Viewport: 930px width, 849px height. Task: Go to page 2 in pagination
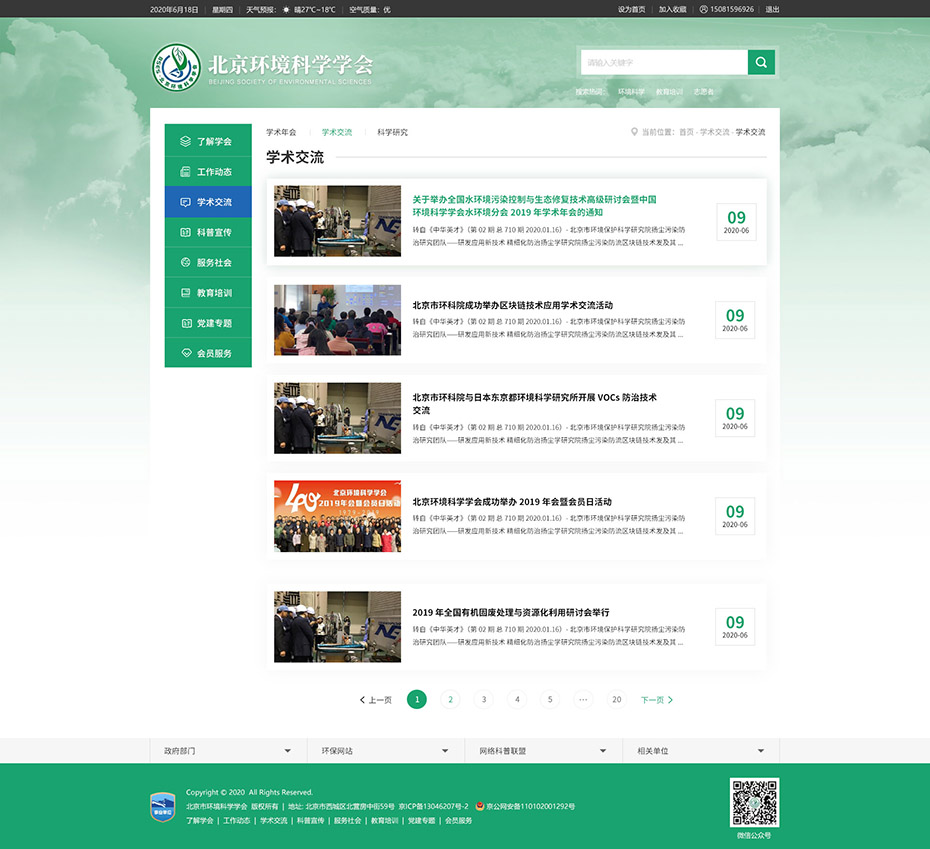point(450,700)
